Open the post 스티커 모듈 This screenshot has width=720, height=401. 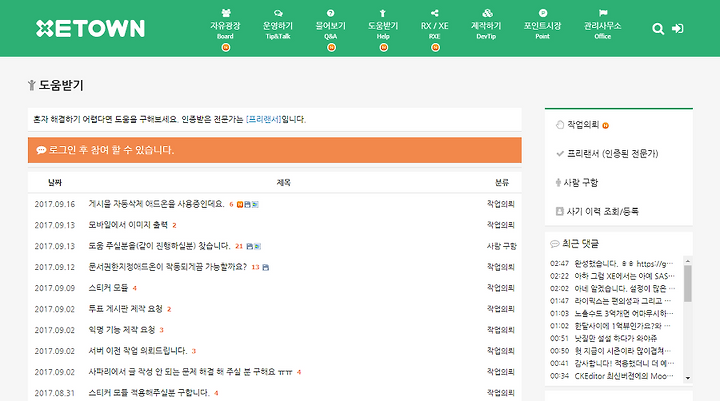click(108, 288)
